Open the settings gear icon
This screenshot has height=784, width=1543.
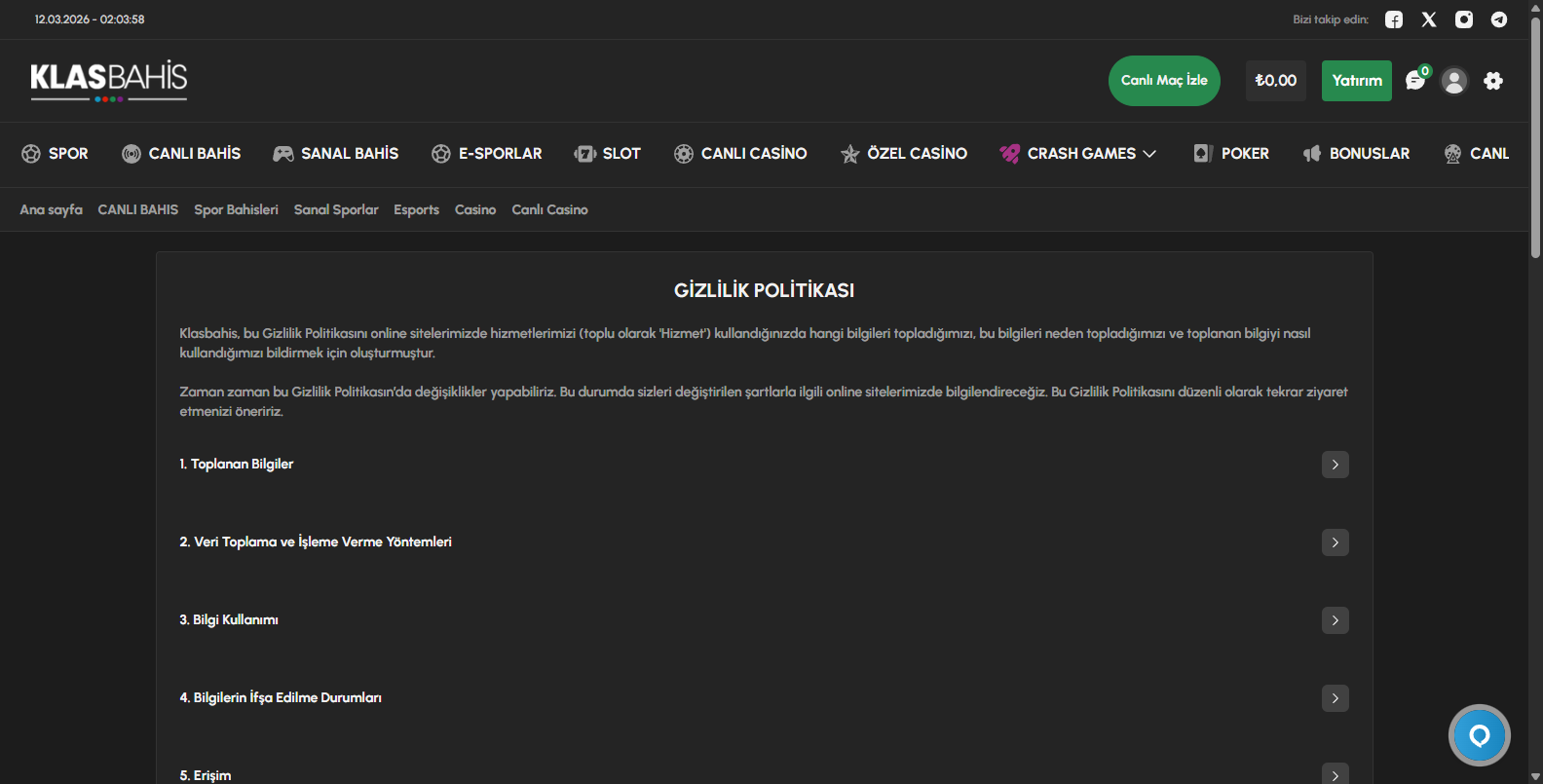point(1493,81)
